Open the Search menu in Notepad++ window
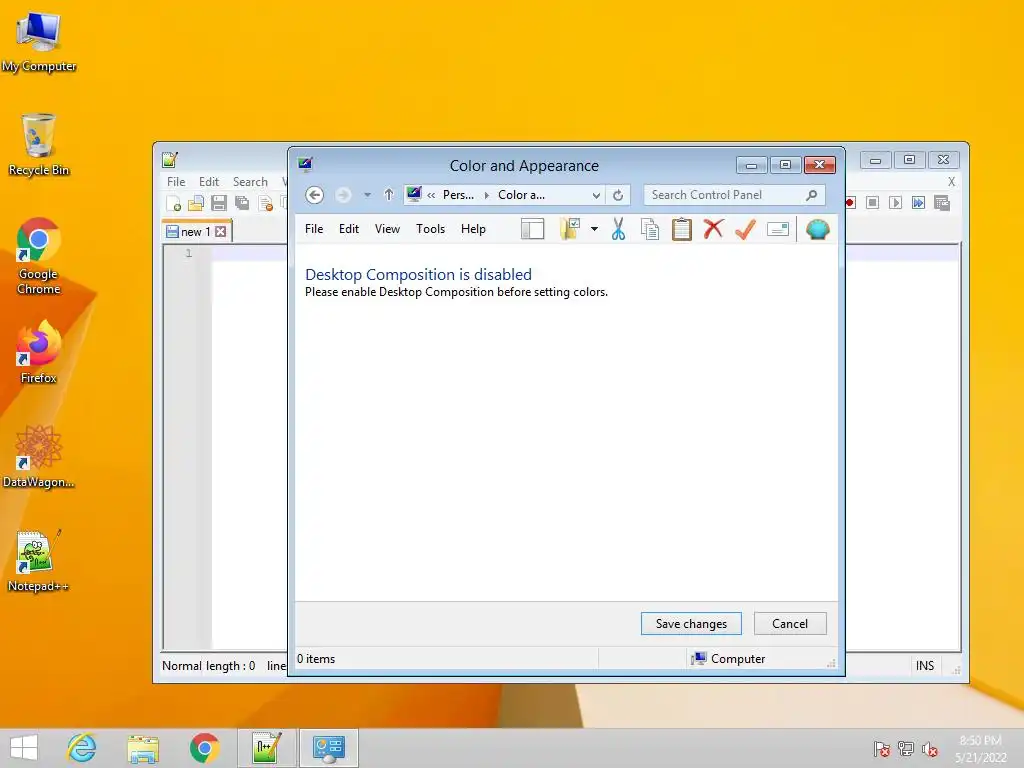This screenshot has width=1024, height=768. coord(250,182)
